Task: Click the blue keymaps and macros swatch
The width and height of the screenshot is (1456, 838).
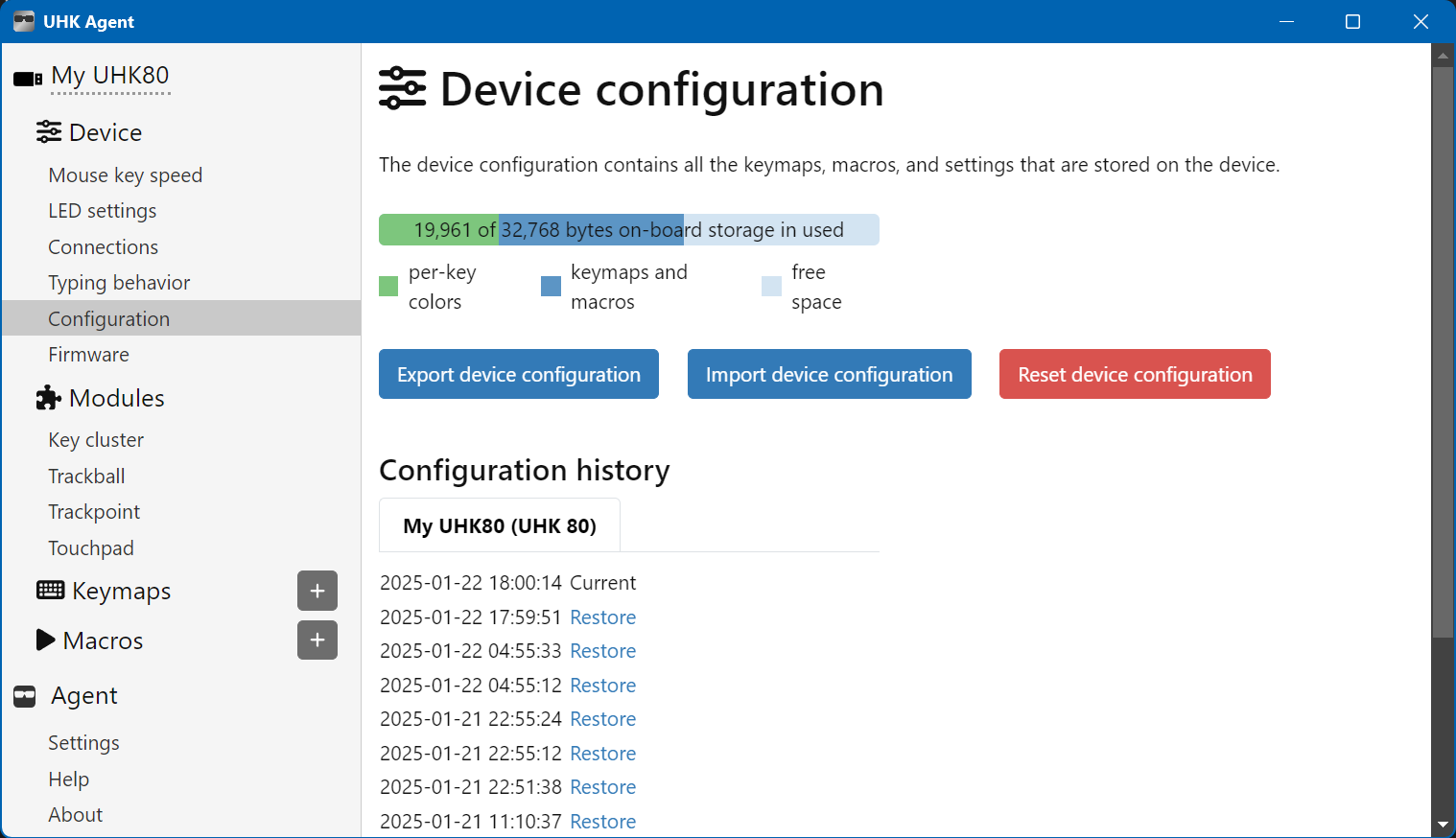Action: [x=551, y=286]
